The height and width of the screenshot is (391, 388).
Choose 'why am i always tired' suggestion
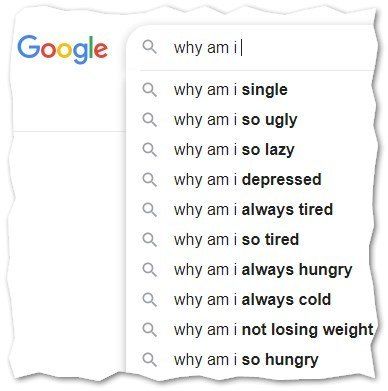click(252, 210)
